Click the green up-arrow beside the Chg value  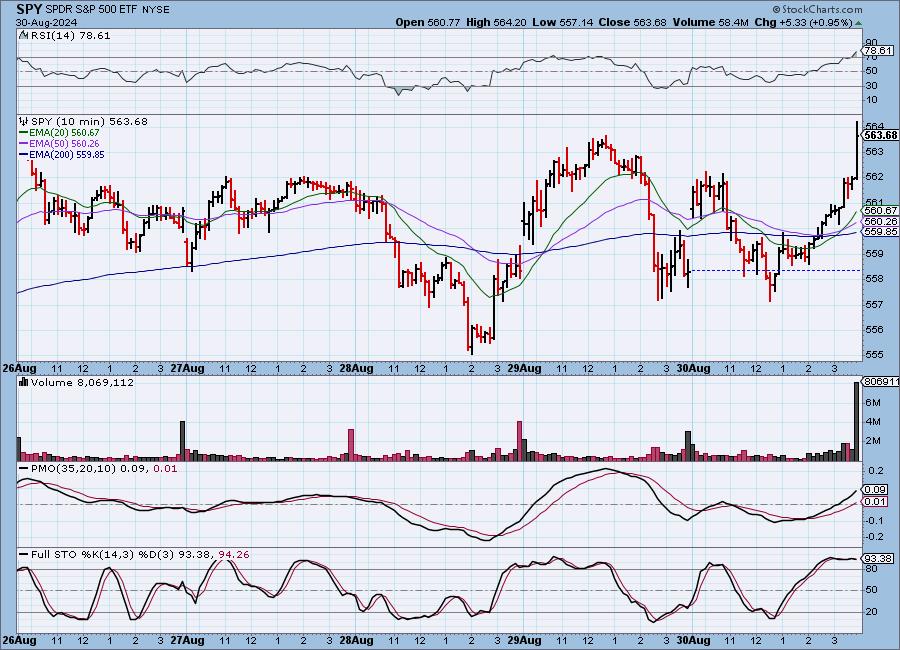coord(858,24)
